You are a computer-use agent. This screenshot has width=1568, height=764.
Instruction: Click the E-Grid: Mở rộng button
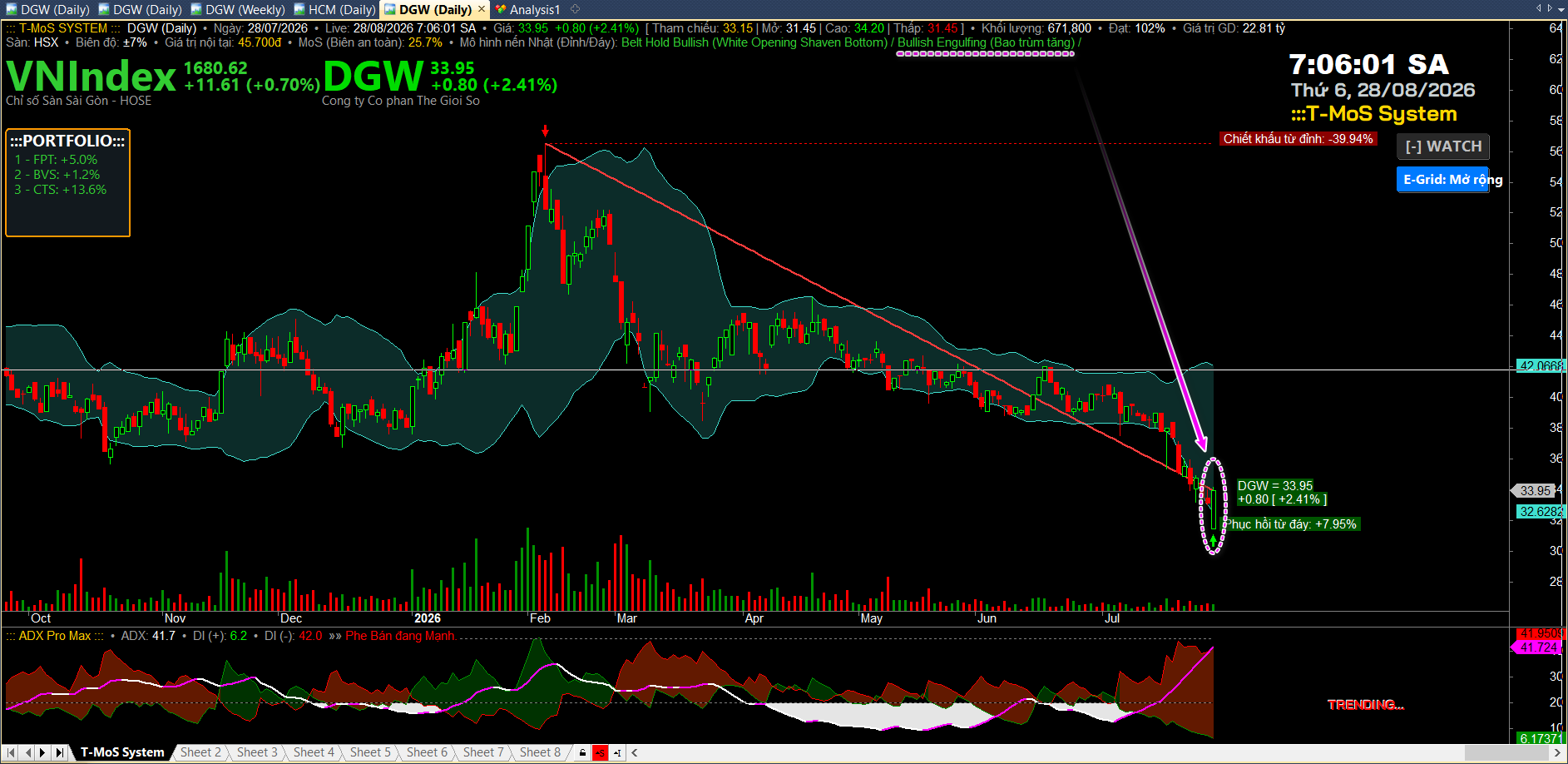click(x=1443, y=180)
